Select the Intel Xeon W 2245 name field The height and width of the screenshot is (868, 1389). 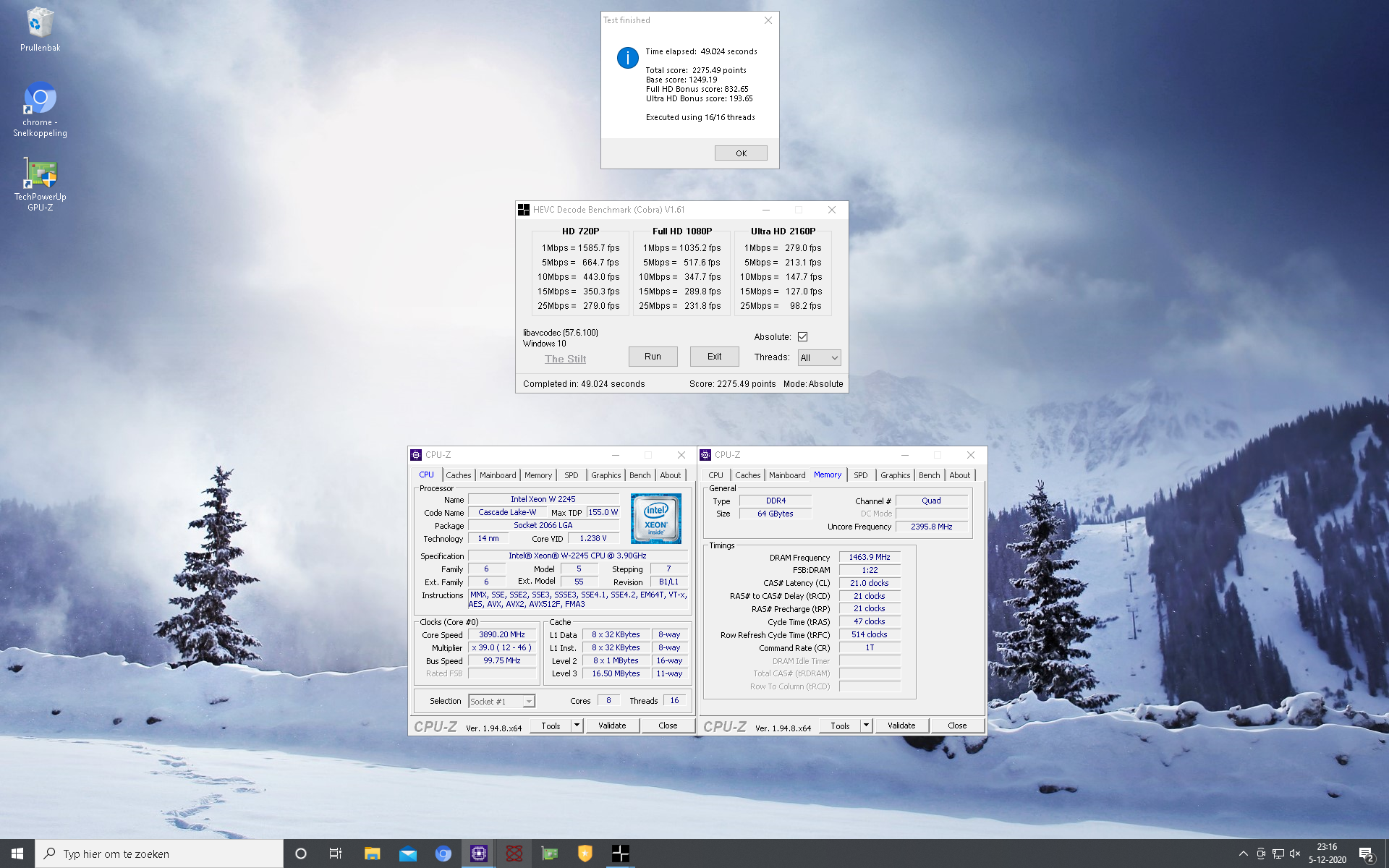pyautogui.click(x=543, y=499)
